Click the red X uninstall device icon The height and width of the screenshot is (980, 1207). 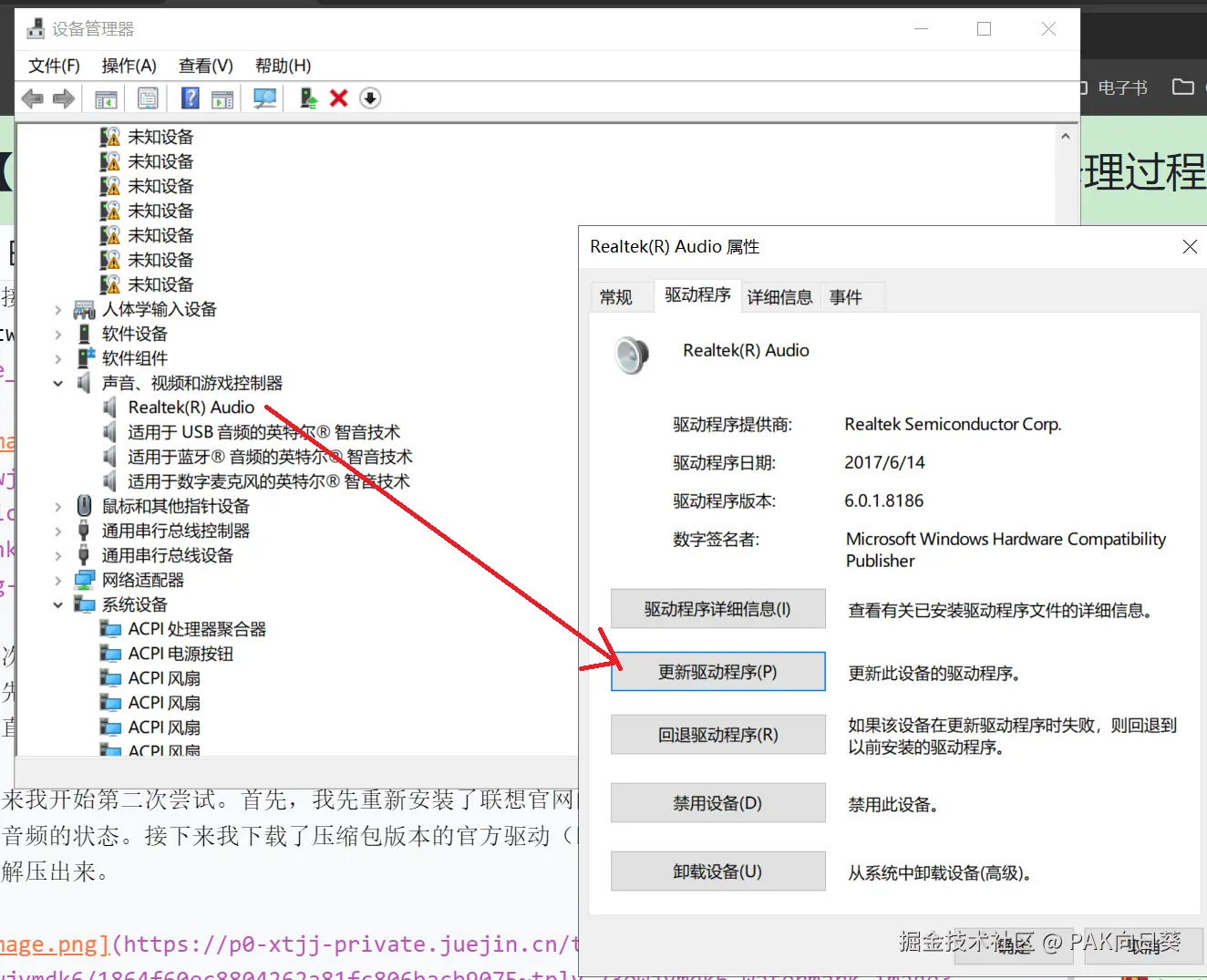coord(339,98)
